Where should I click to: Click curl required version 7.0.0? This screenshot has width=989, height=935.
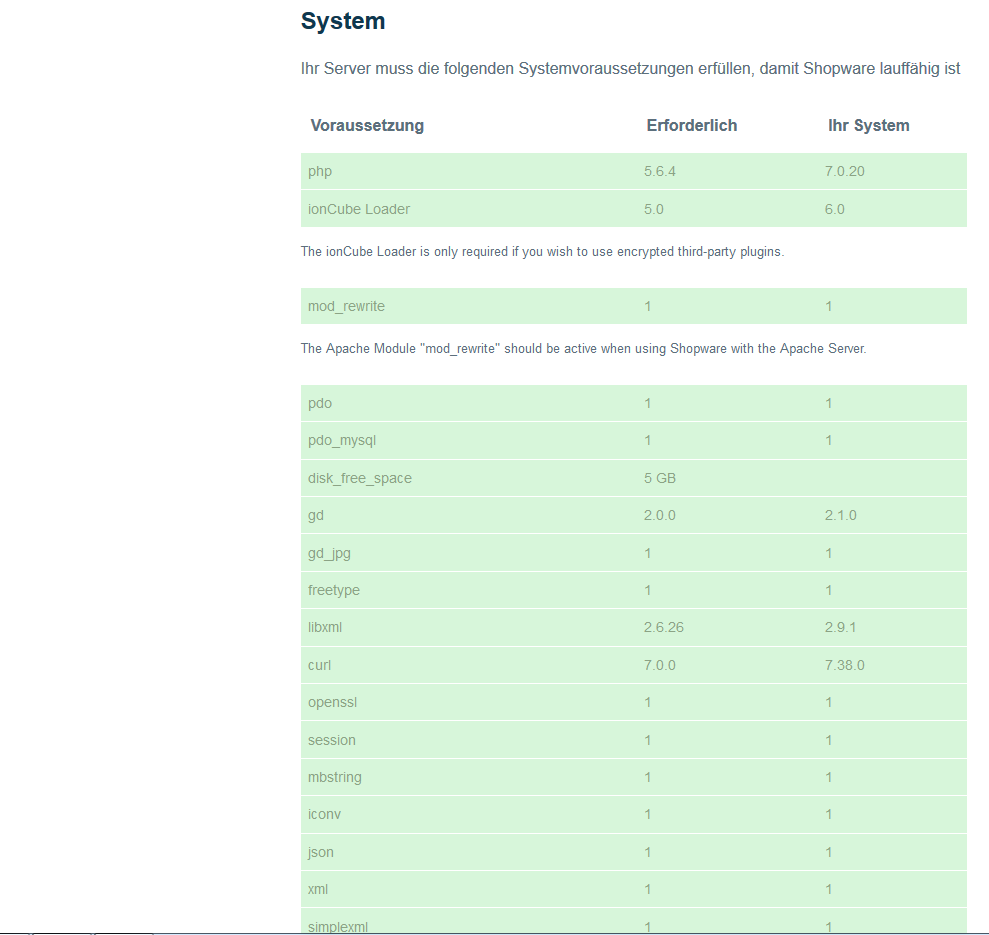660,665
